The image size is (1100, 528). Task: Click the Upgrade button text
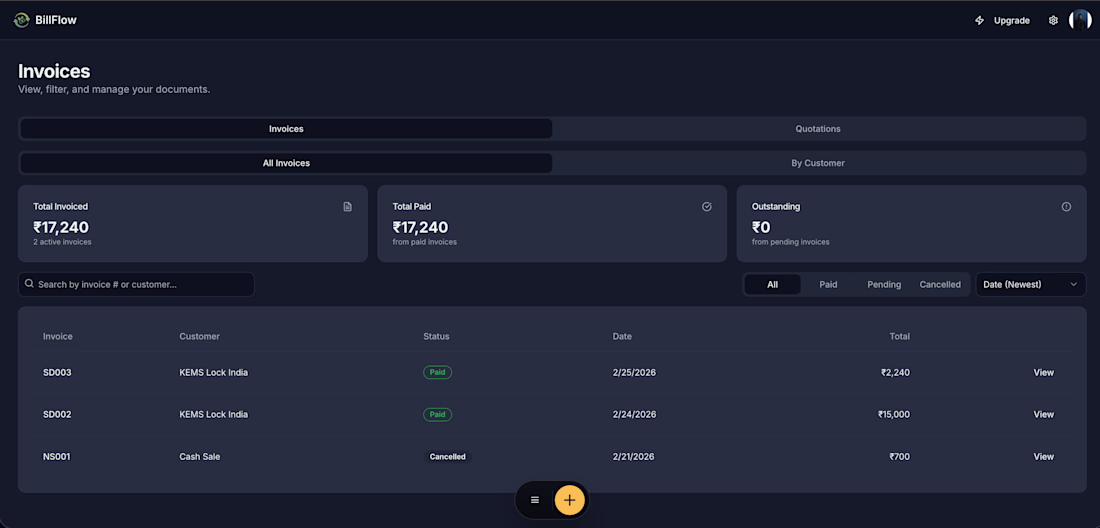(x=1012, y=20)
